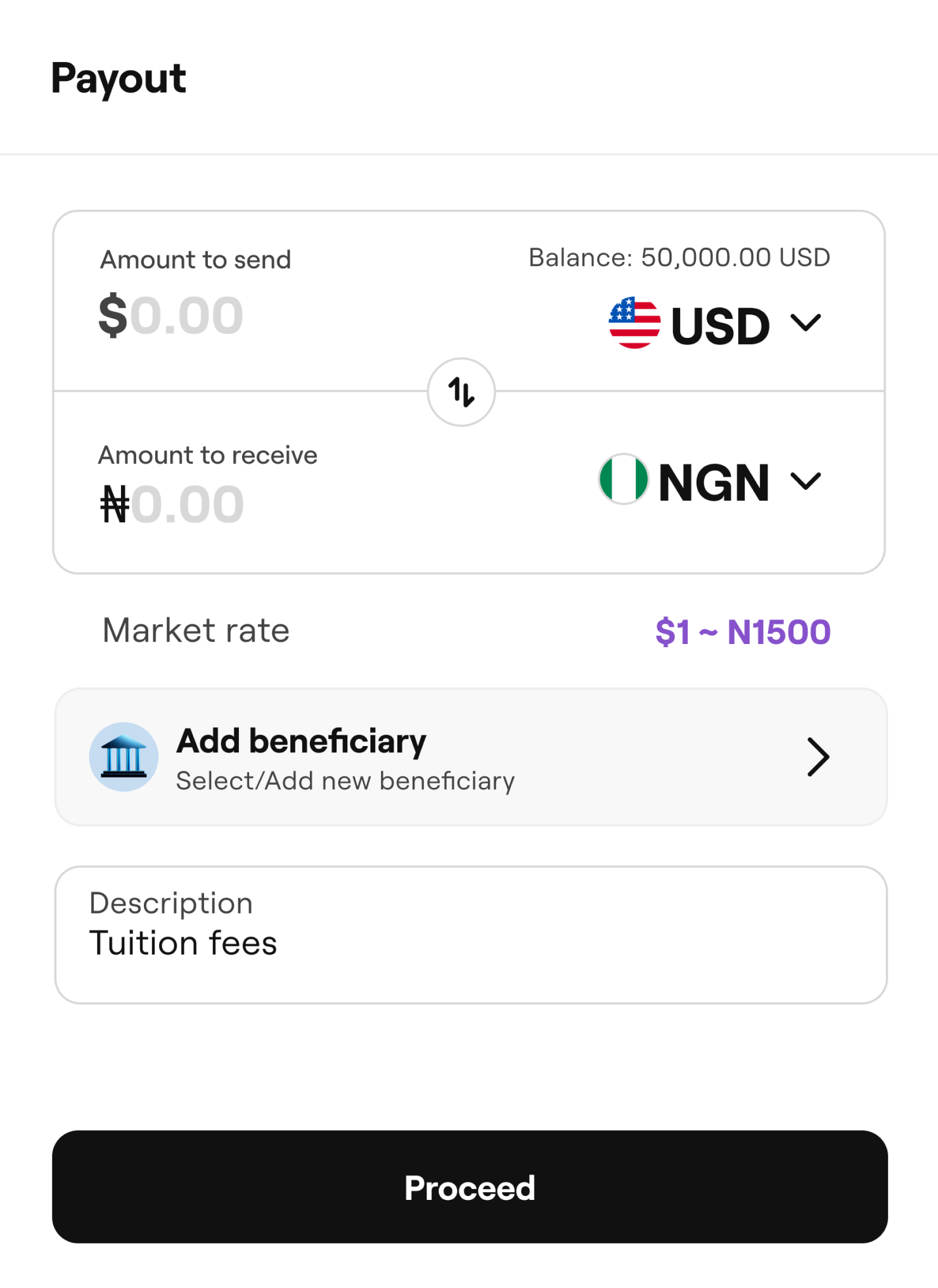This screenshot has height=1288, width=938.
Task: Open the USD currency dropdown chevron
Action: 806,323
